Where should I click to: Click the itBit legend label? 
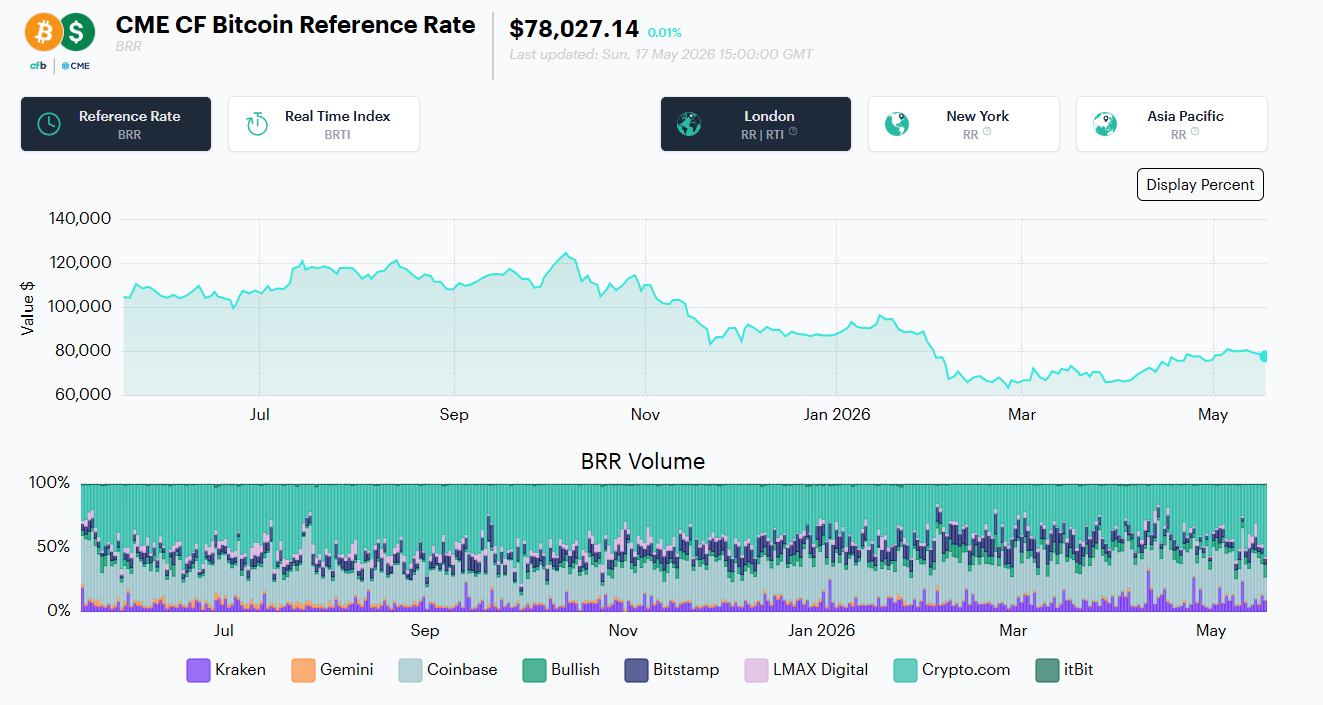coord(1079,670)
